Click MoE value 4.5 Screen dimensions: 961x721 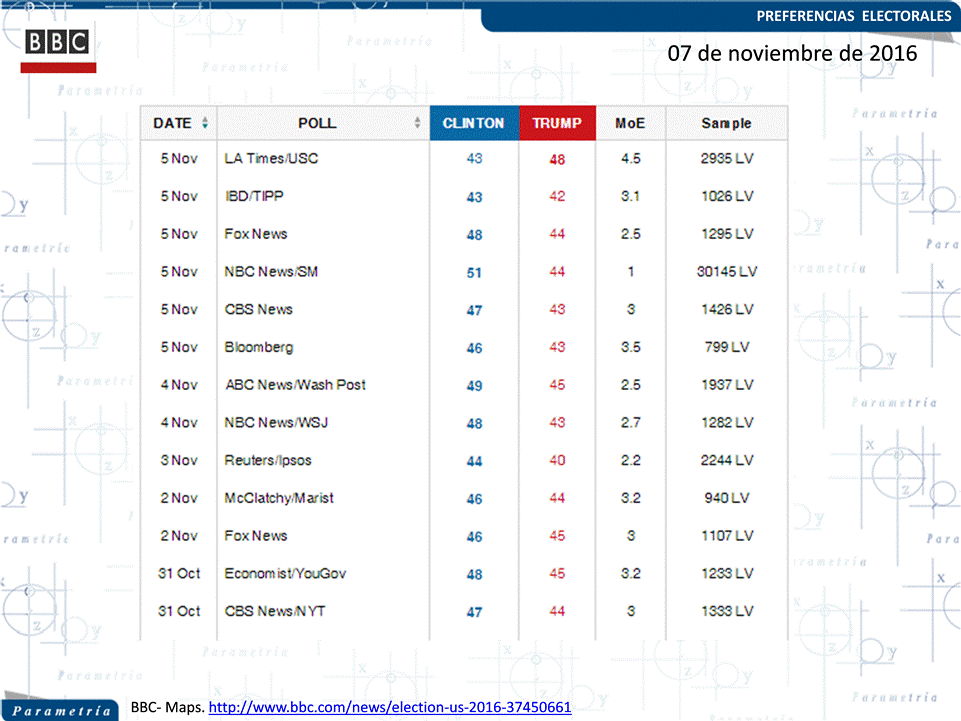(631, 158)
